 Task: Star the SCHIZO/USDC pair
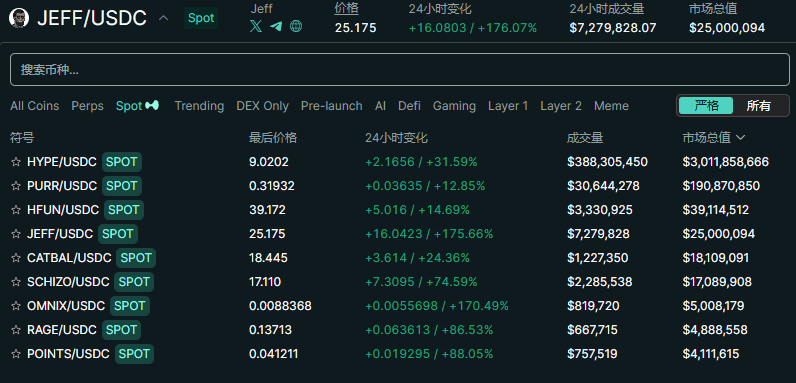click(16, 282)
